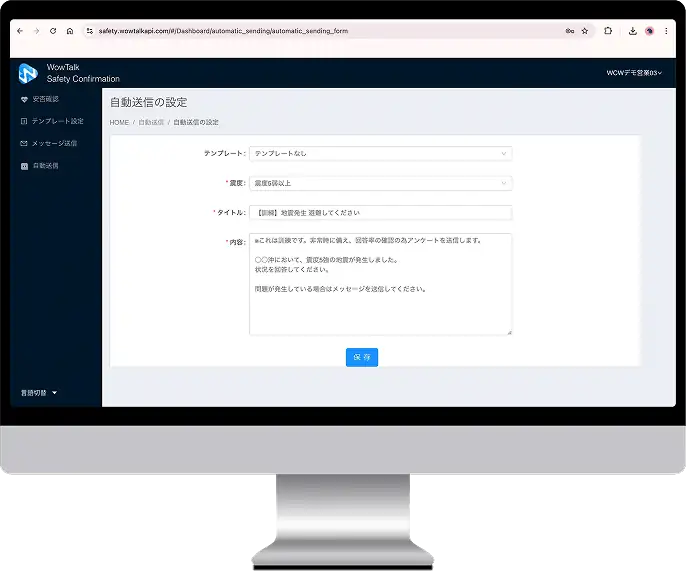This screenshot has height=572, width=686.
Task: Open テンプレート設定 in sidebar
Action: [x=52, y=121]
